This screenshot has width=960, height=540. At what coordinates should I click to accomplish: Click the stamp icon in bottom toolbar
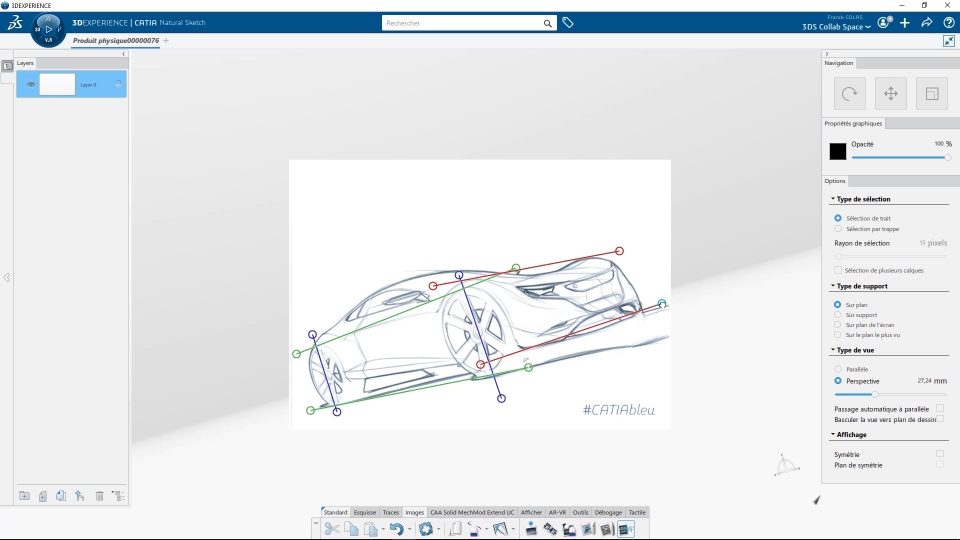coord(531,528)
